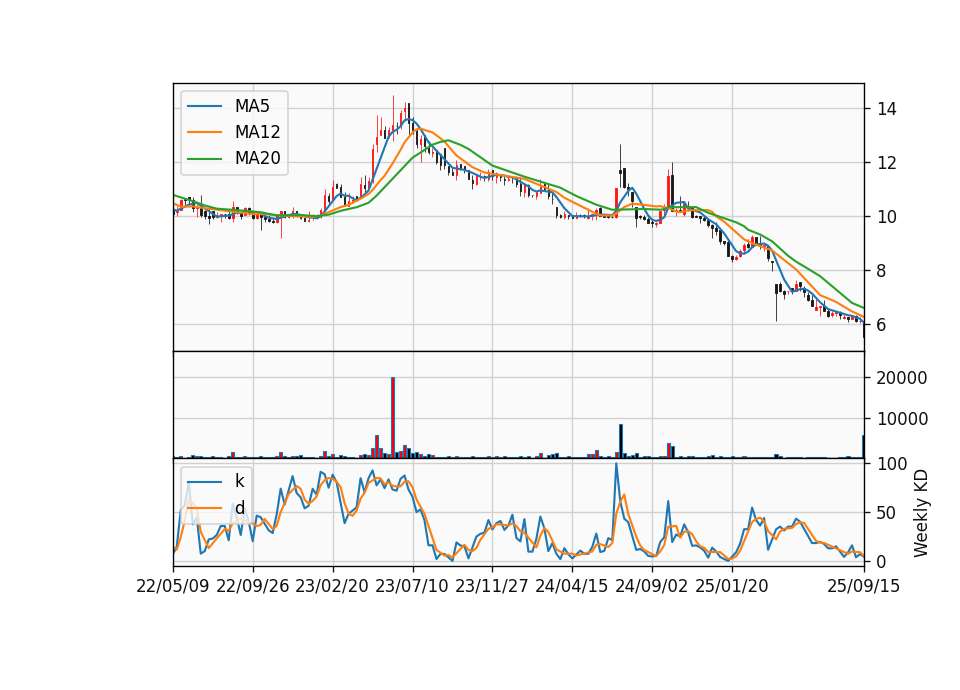
Task: Click the MA12 legend label
Action: 257,132
